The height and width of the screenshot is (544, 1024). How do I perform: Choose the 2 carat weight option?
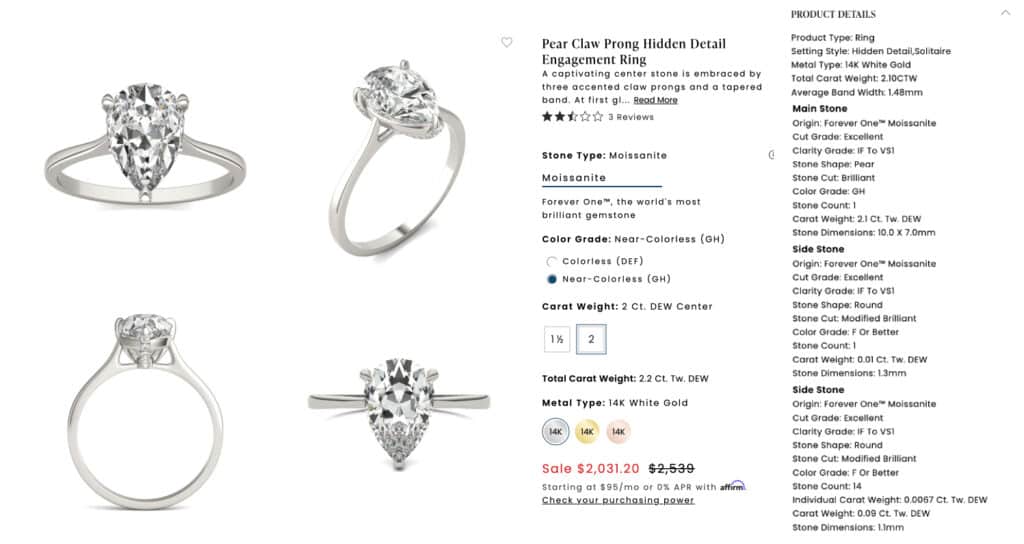tap(591, 339)
